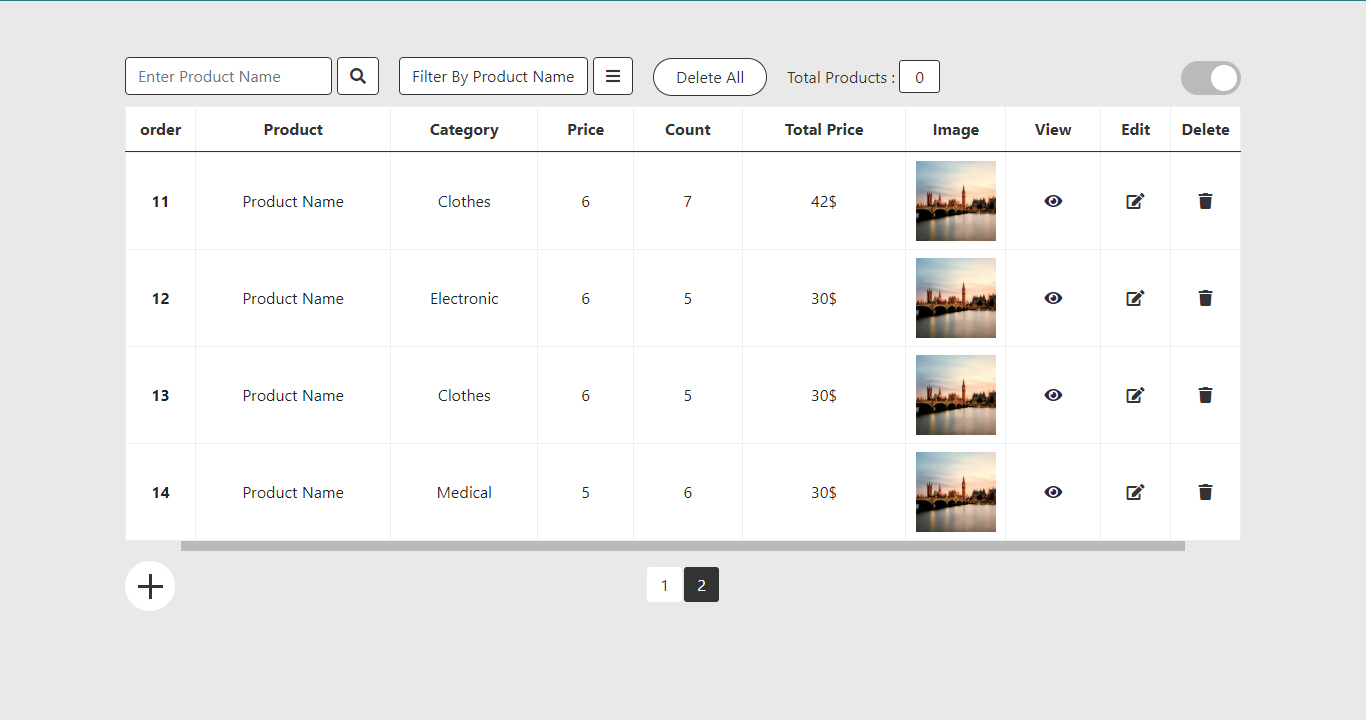The width and height of the screenshot is (1366, 720).
Task: Select page 2 in pagination
Action: [701, 585]
